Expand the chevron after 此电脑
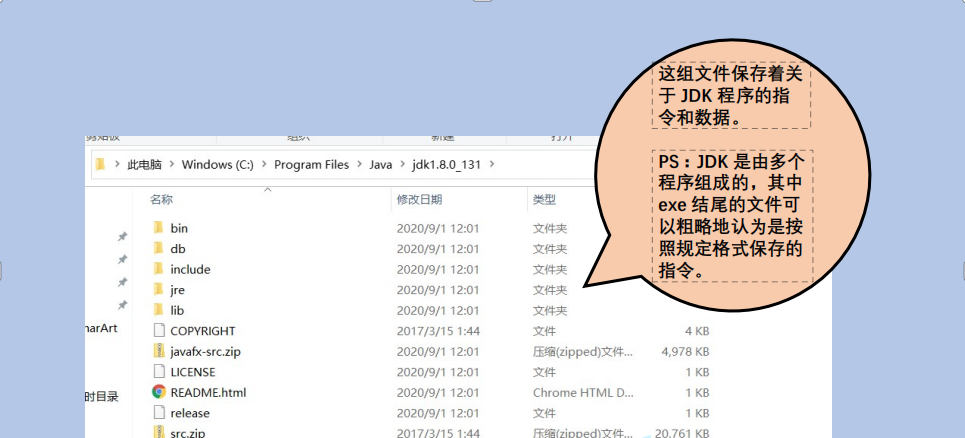This screenshot has height=438, width=965. tap(171, 165)
